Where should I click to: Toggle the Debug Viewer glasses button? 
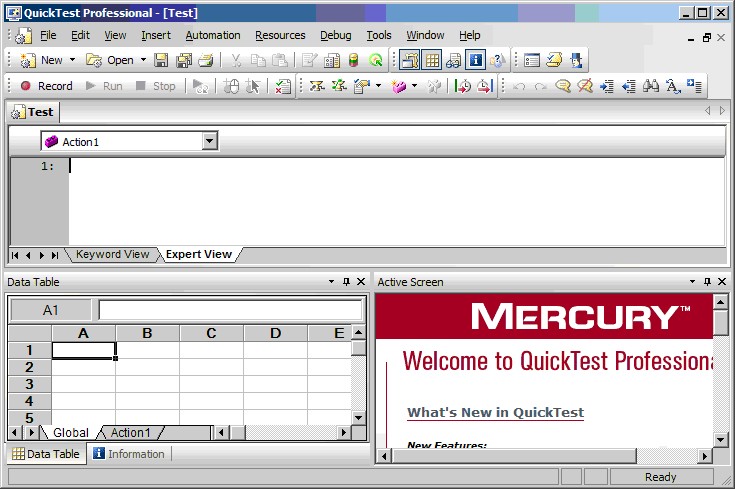[453, 60]
